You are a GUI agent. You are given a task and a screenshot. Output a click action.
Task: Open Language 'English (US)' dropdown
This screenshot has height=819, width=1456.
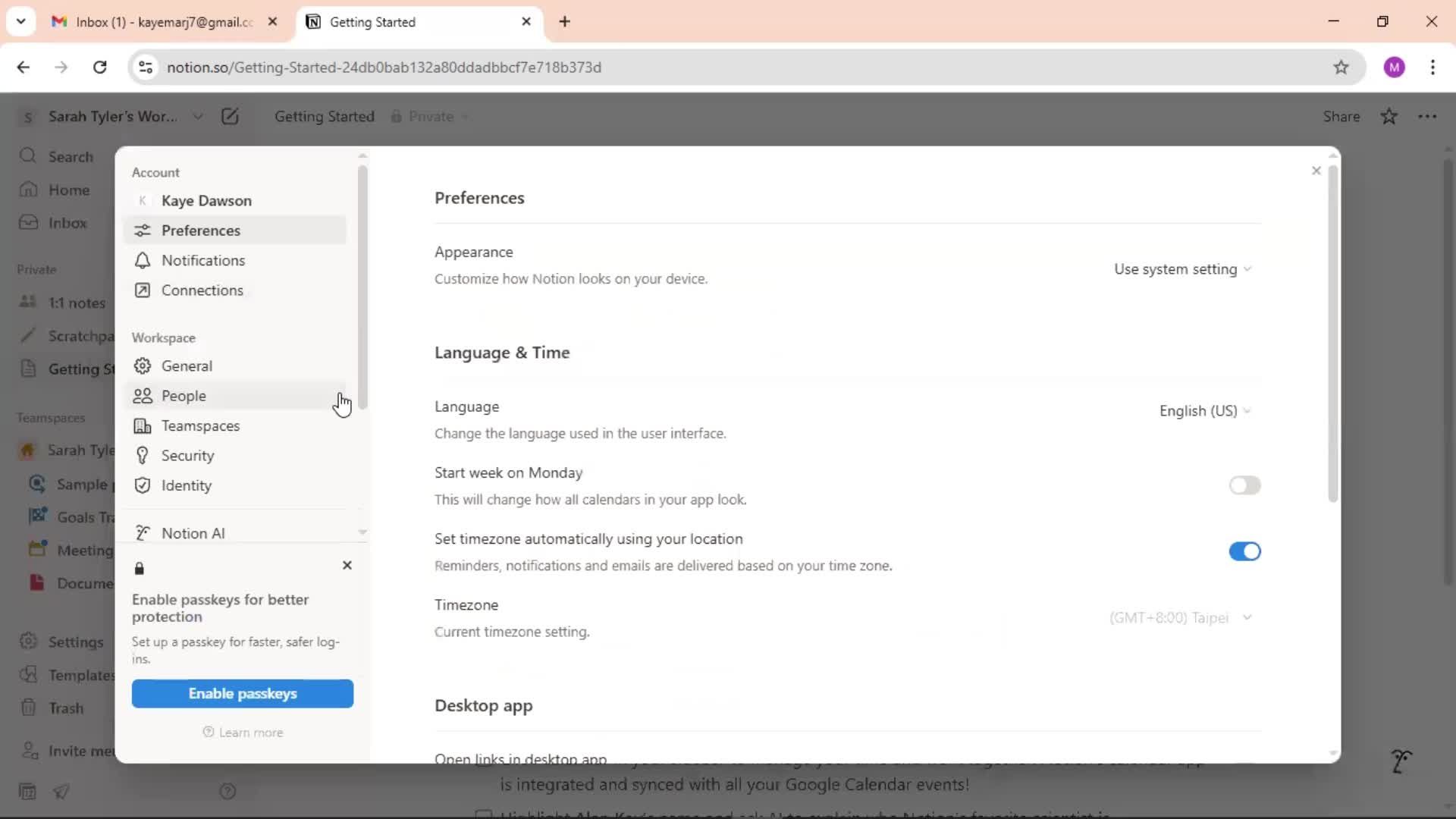pyautogui.click(x=1204, y=410)
